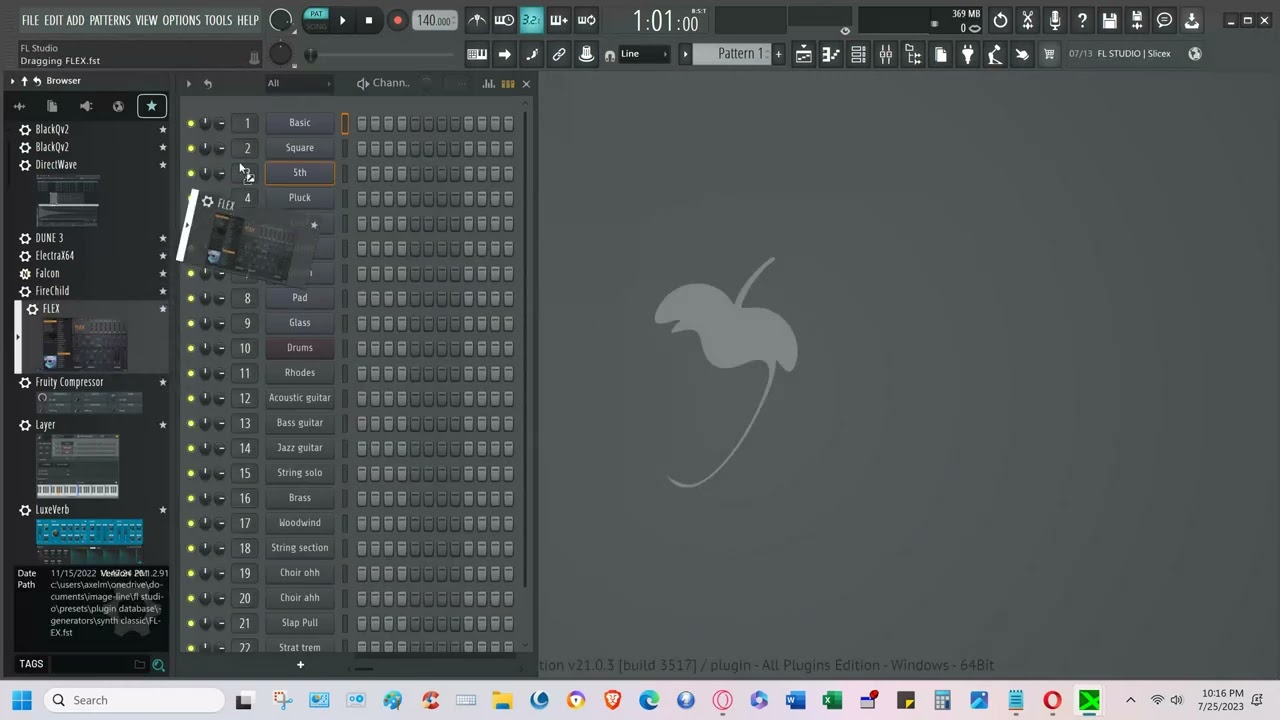Add a new pattern with plus button
This screenshot has width=1280, height=720.
(778, 54)
